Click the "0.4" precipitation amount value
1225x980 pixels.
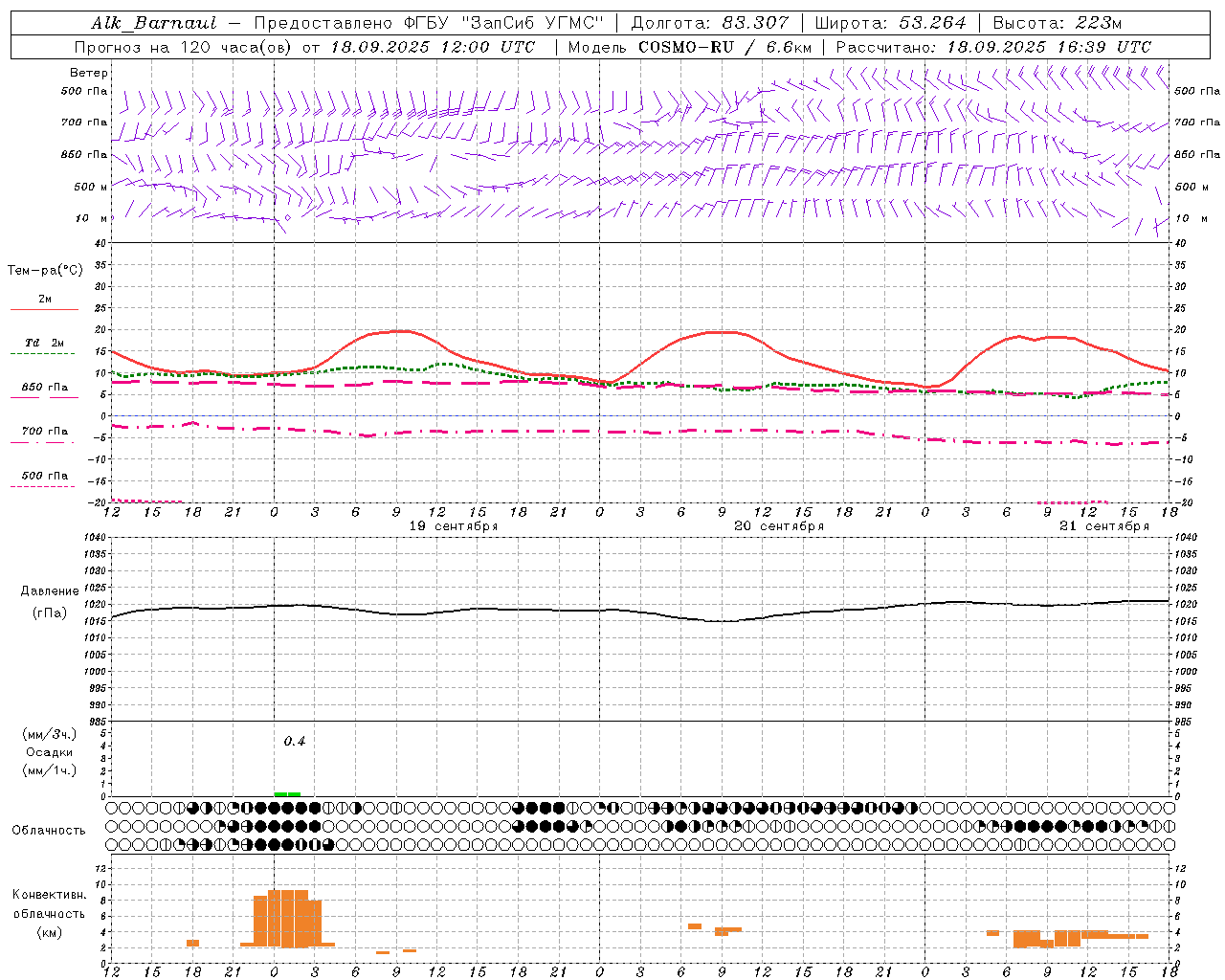pyautogui.click(x=294, y=742)
